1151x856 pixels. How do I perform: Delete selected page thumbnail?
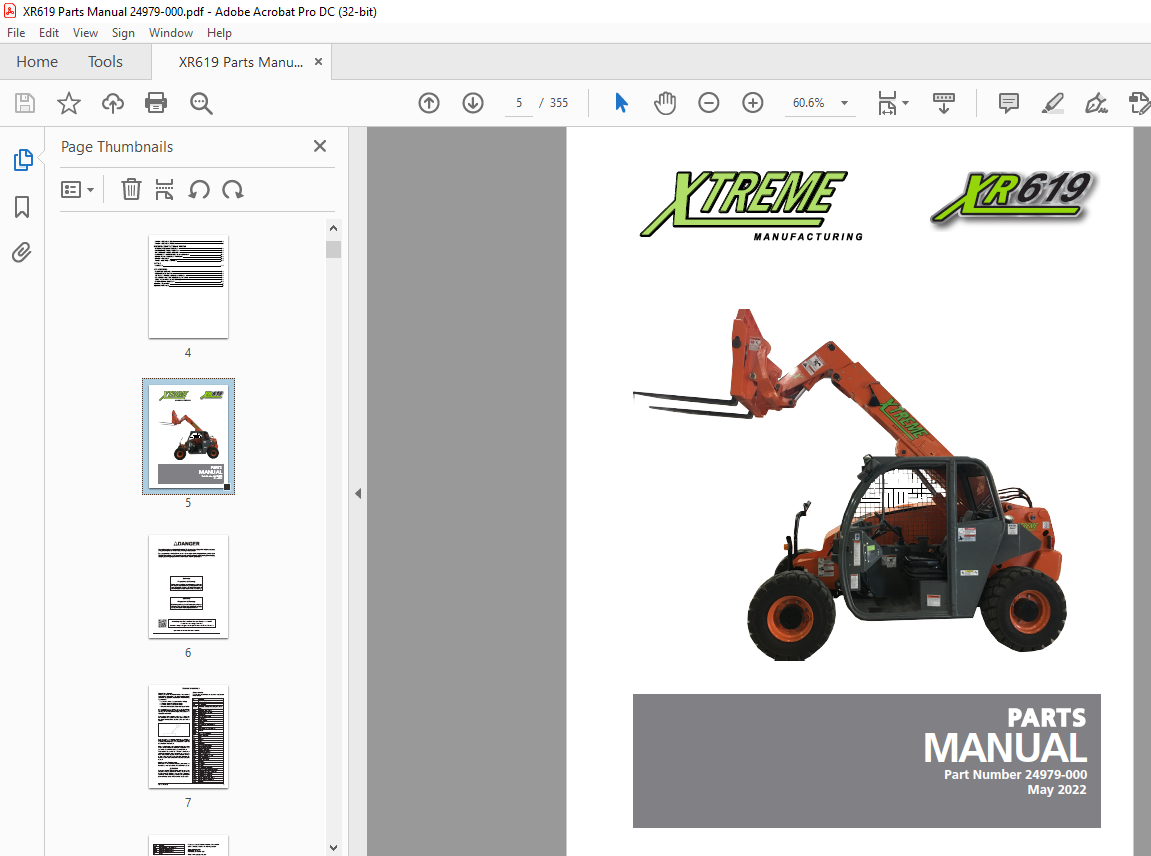131,189
